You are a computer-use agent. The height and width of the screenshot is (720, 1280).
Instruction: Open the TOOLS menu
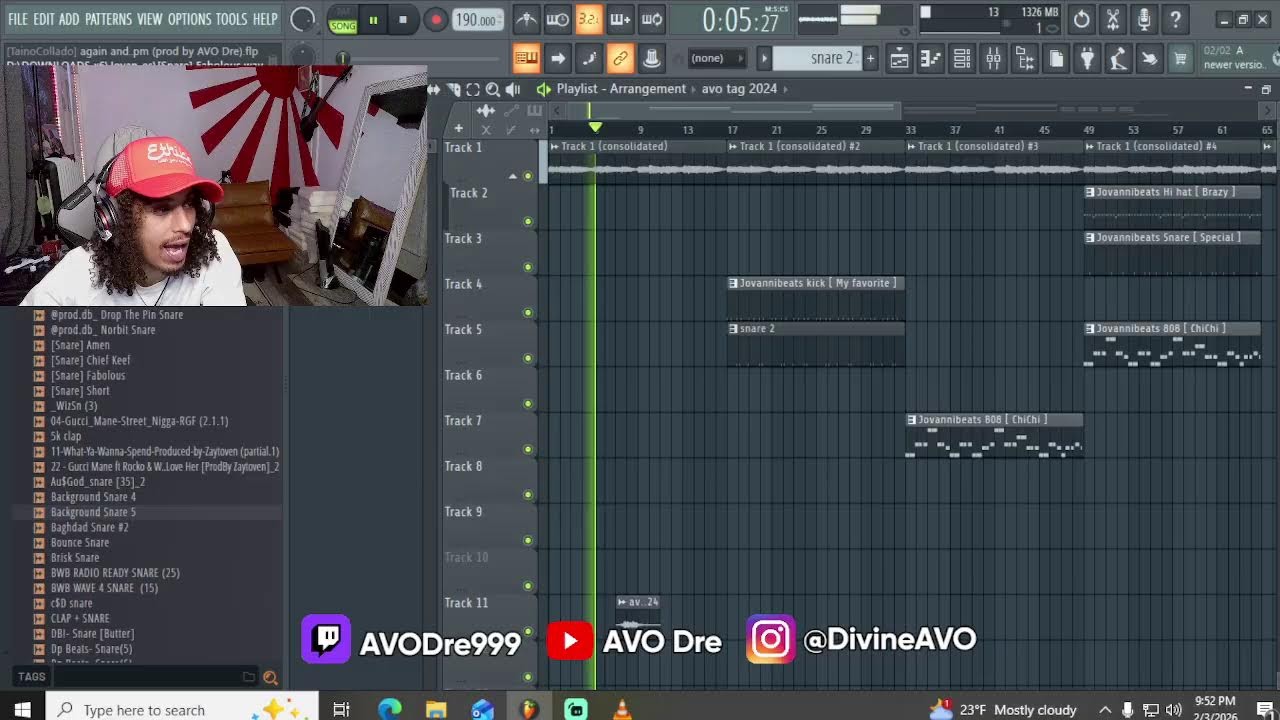point(231,19)
